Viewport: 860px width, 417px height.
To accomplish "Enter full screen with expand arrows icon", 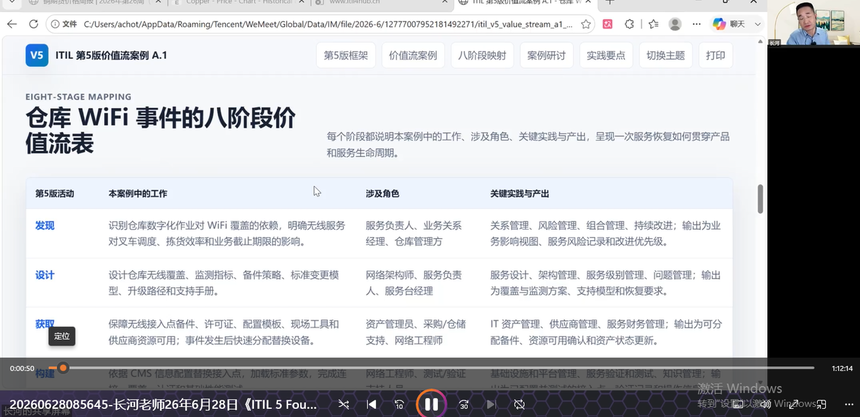I will click(x=793, y=405).
